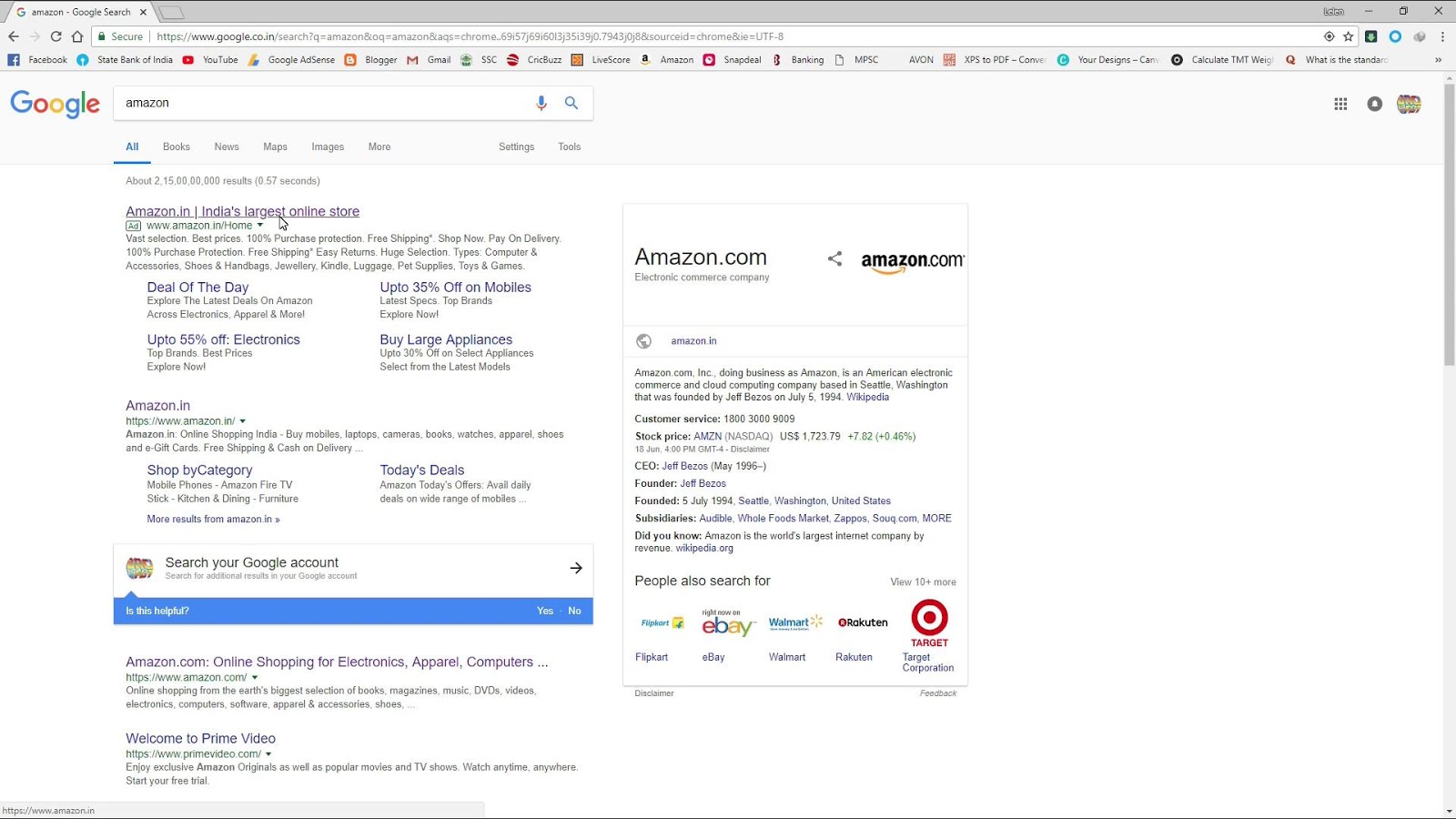The height and width of the screenshot is (819, 1456).
Task: Open the Amazon.in India's largest online store ad
Action: point(242,211)
